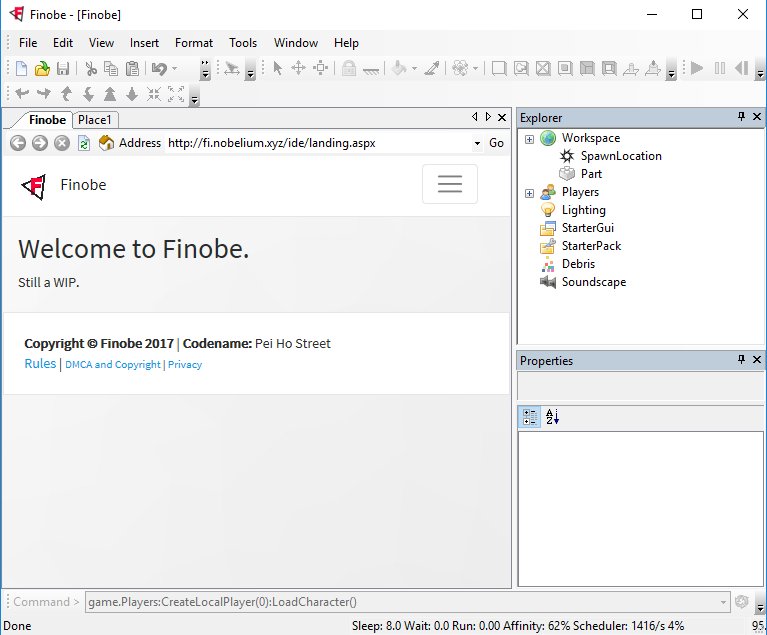The width and height of the screenshot is (767, 635).
Task: Open the Command bar history dropdown
Action: [723, 602]
